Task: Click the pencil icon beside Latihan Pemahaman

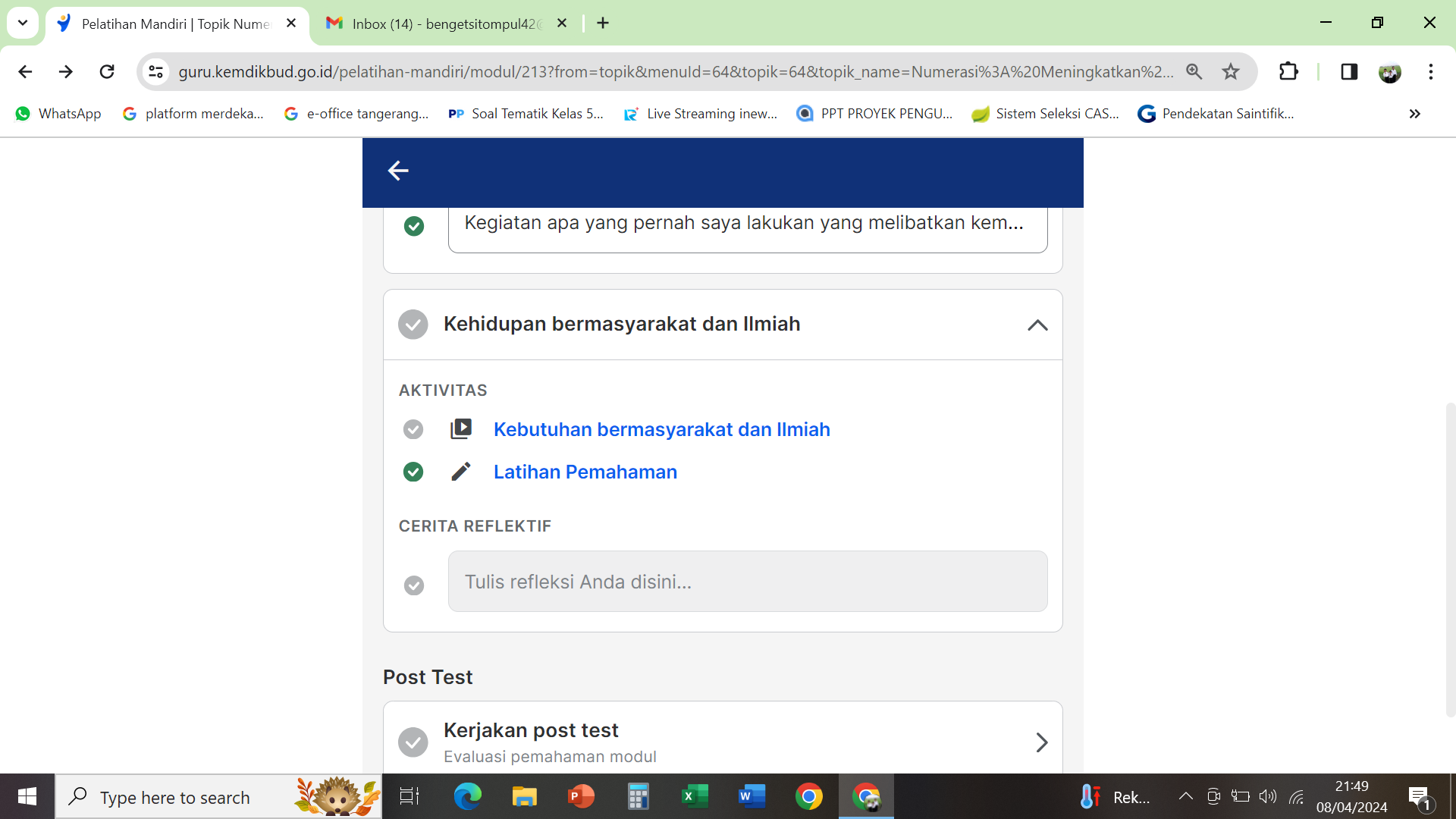Action: point(460,472)
